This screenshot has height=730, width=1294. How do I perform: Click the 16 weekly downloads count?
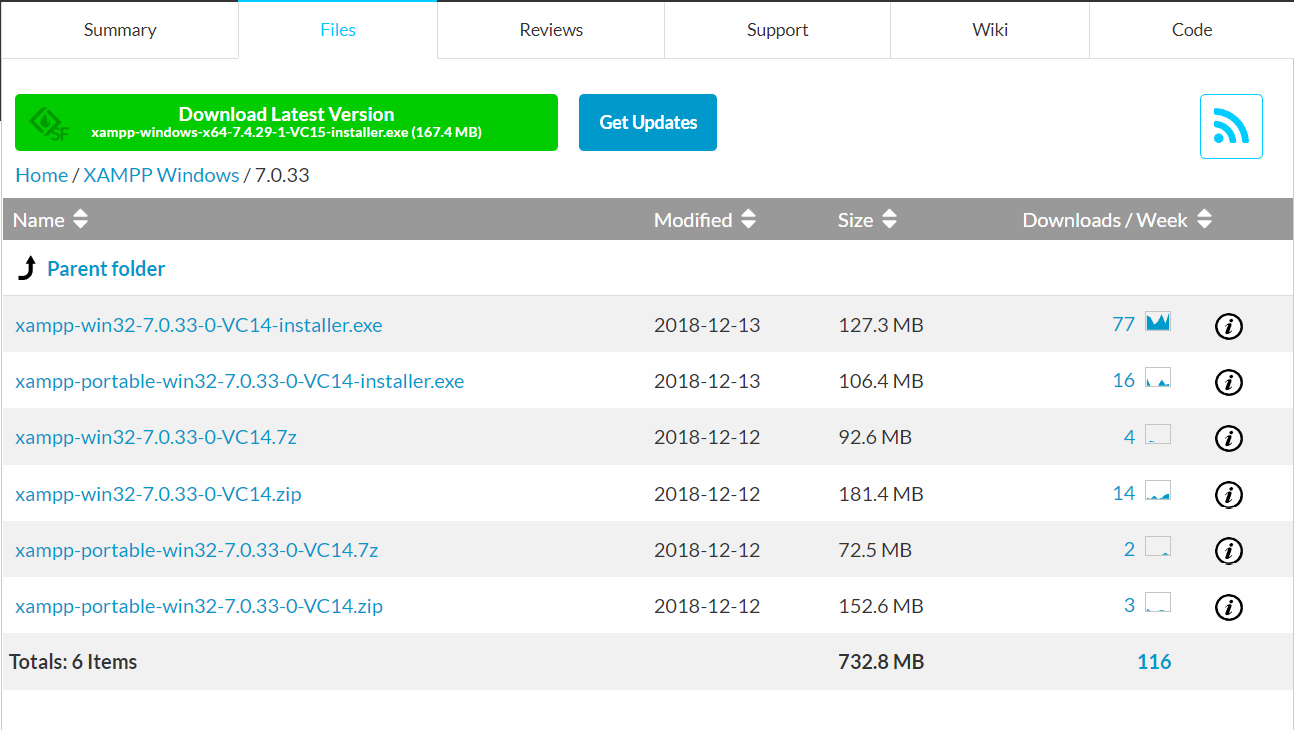(1123, 380)
